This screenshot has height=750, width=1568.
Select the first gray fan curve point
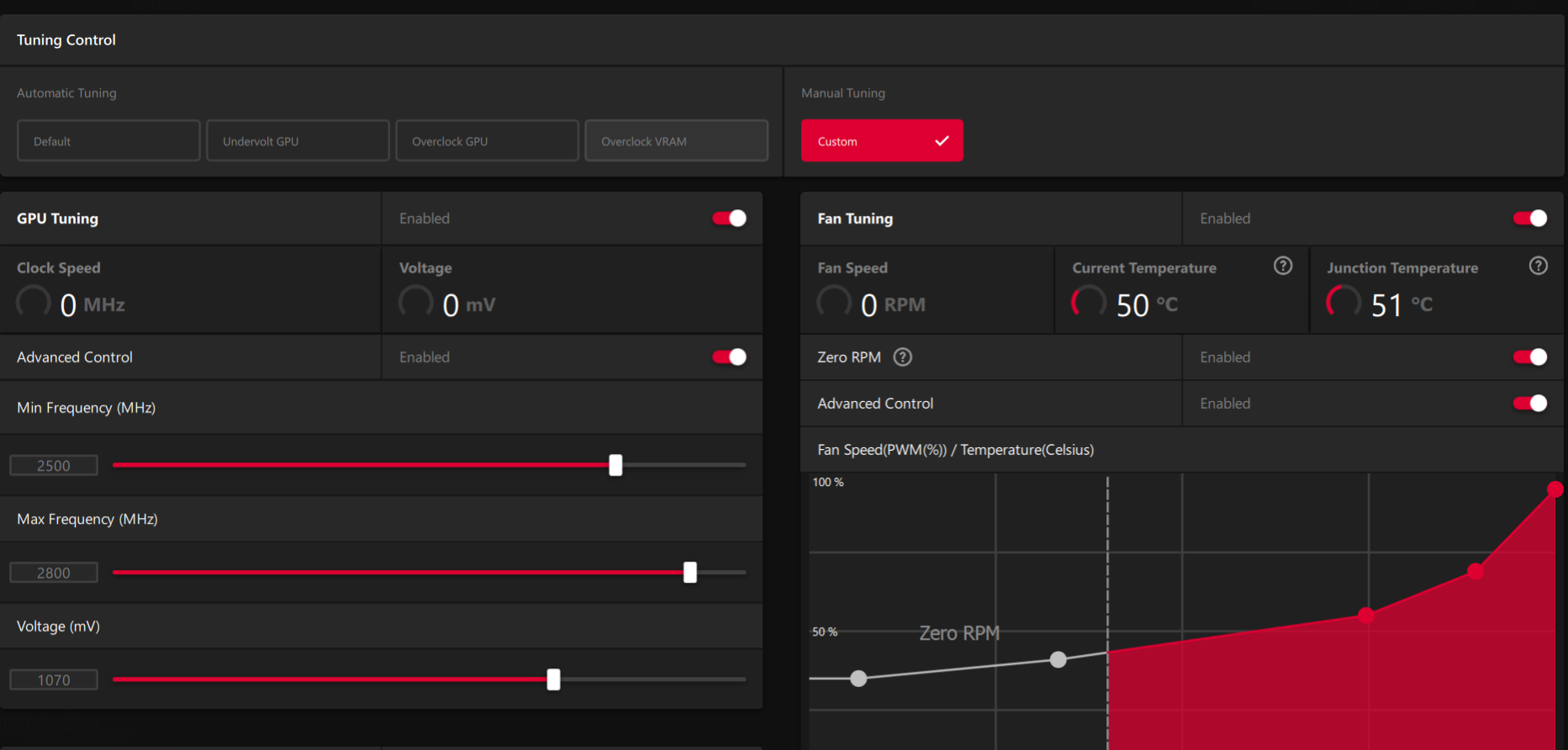point(858,679)
